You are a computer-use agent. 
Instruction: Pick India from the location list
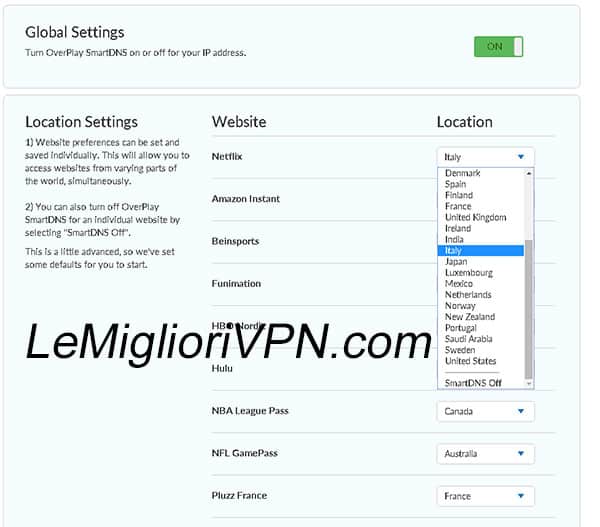[x=481, y=240]
